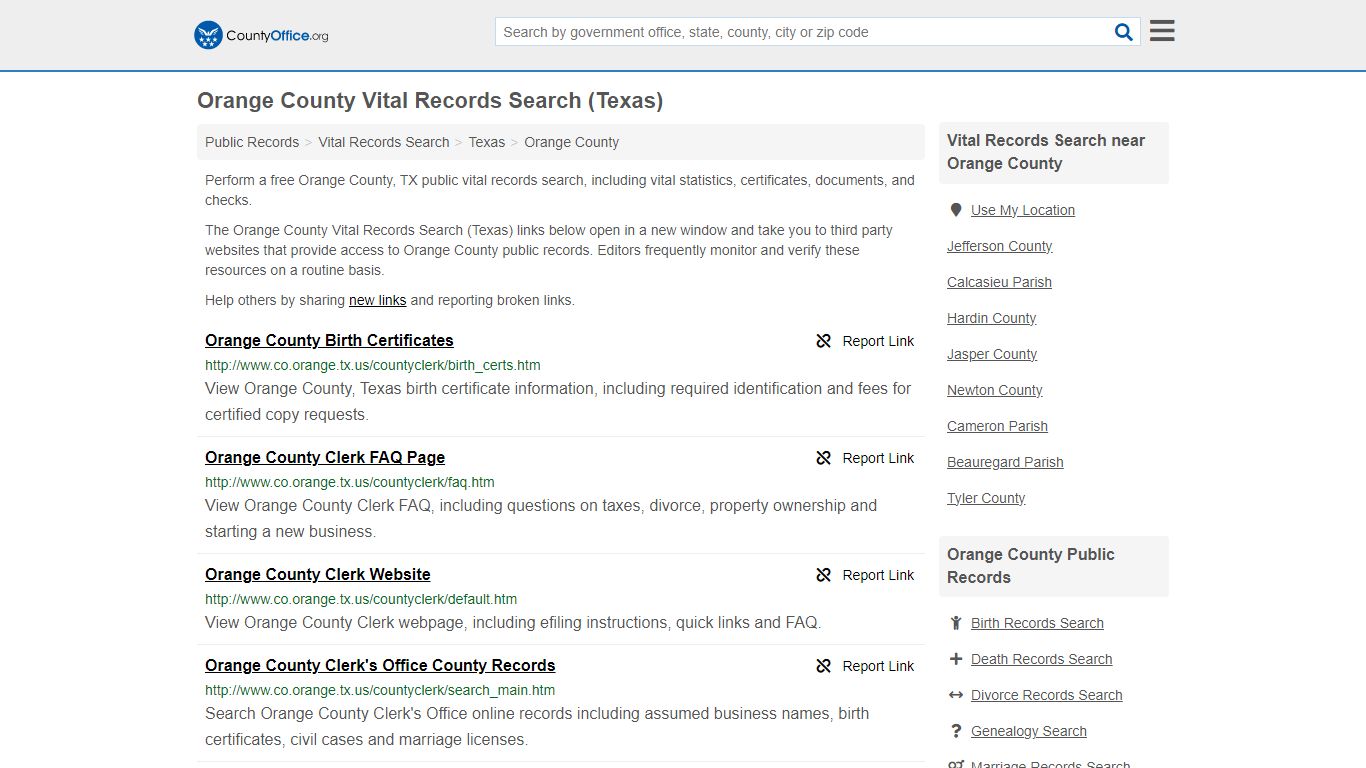The width and height of the screenshot is (1366, 768).
Task: Click the search_main.htm URL text
Action: tap(380, 690)
